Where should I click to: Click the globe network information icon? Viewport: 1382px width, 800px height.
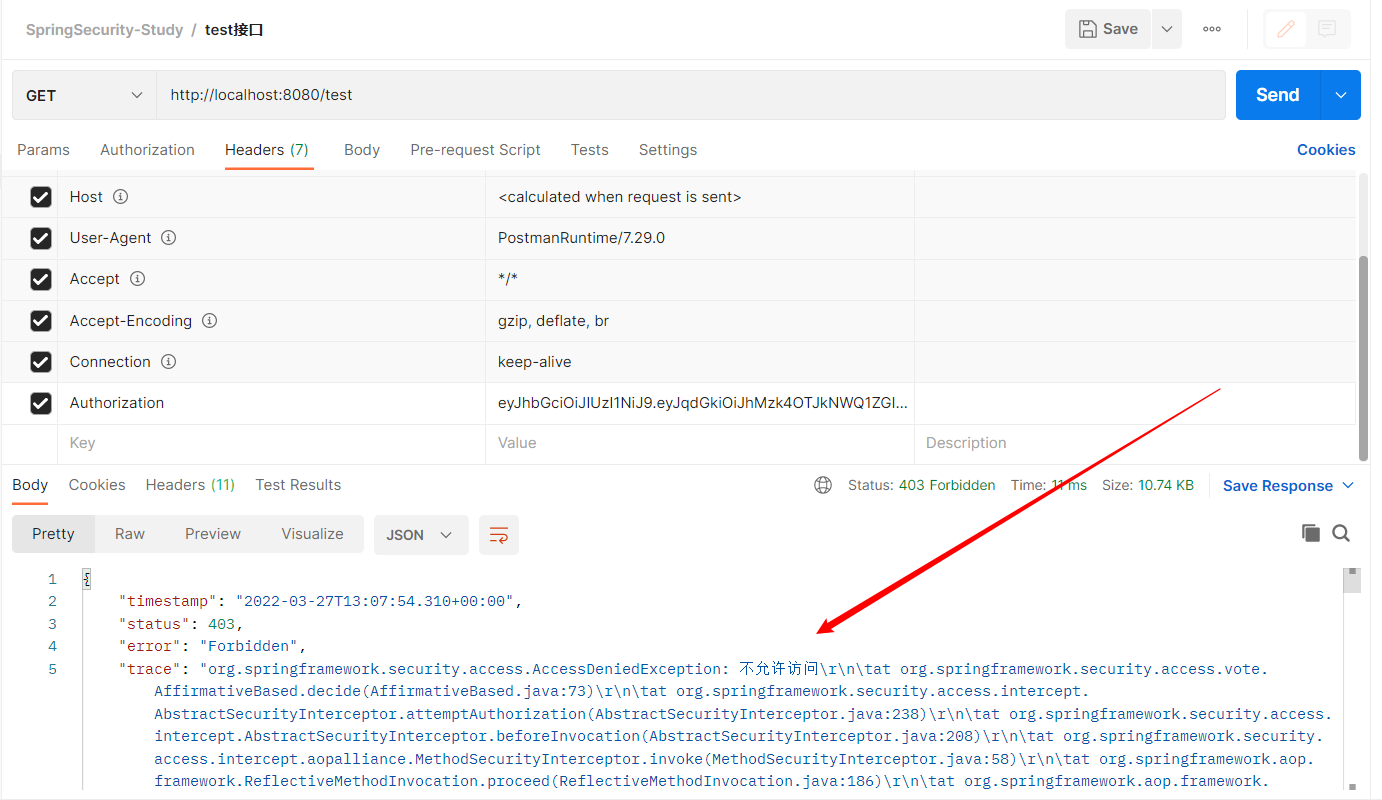point(823,485)
